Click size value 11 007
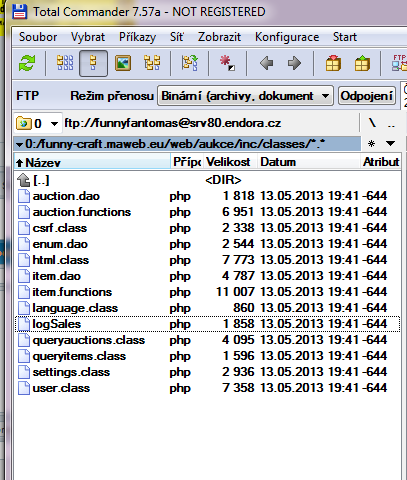The width and height of the screenshot is (407, 480). point(235,292)
